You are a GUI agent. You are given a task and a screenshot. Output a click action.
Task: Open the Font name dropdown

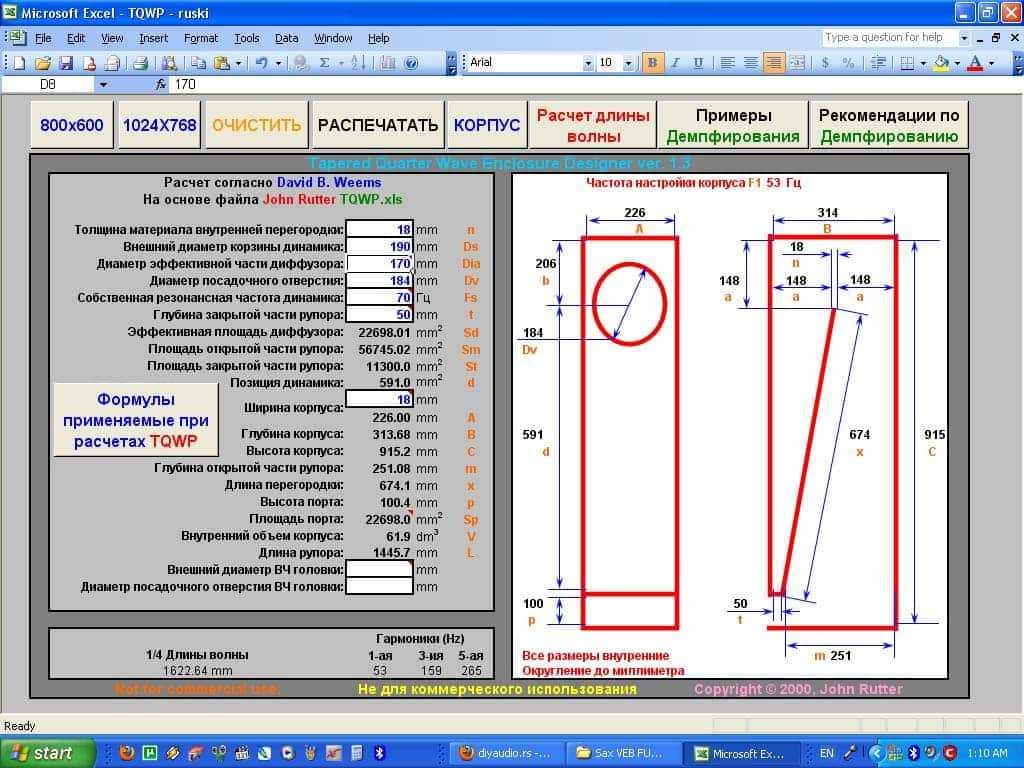click(x=588, y=63)
